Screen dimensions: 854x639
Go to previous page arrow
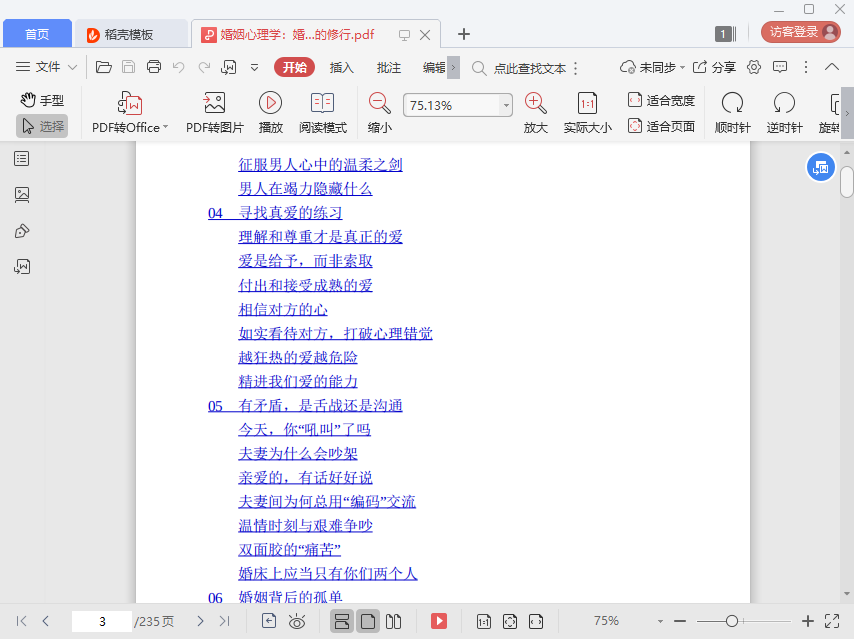[x=46, y=621]
